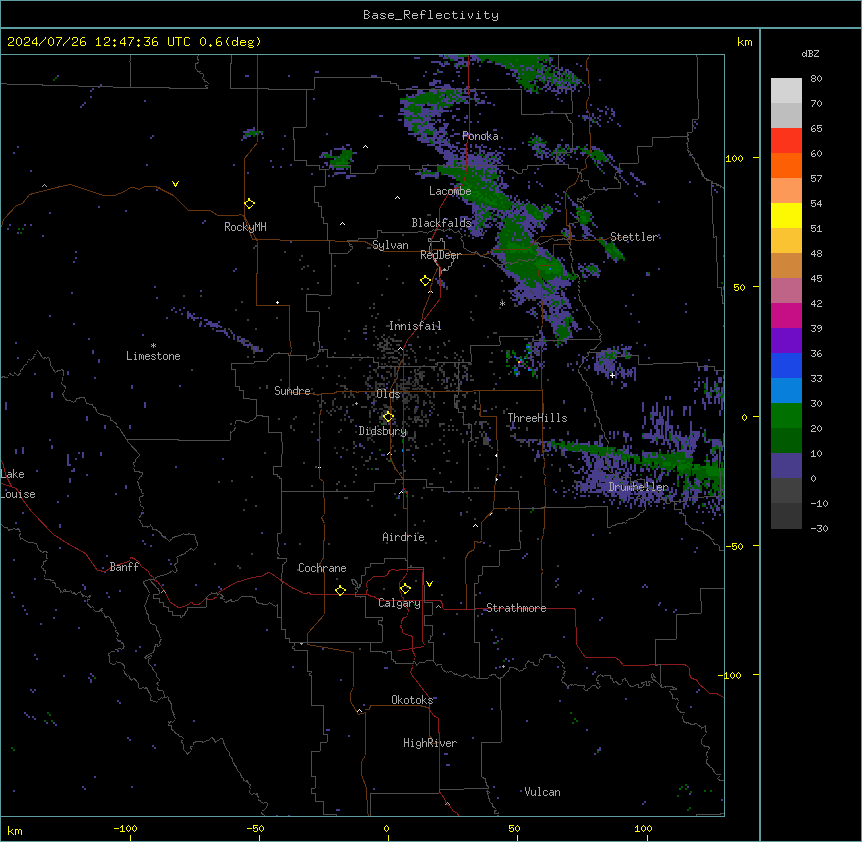This screenshot has width=862, height=842.
Task: Click the yellow V marker east of Calgary
Action: [429, 584]
